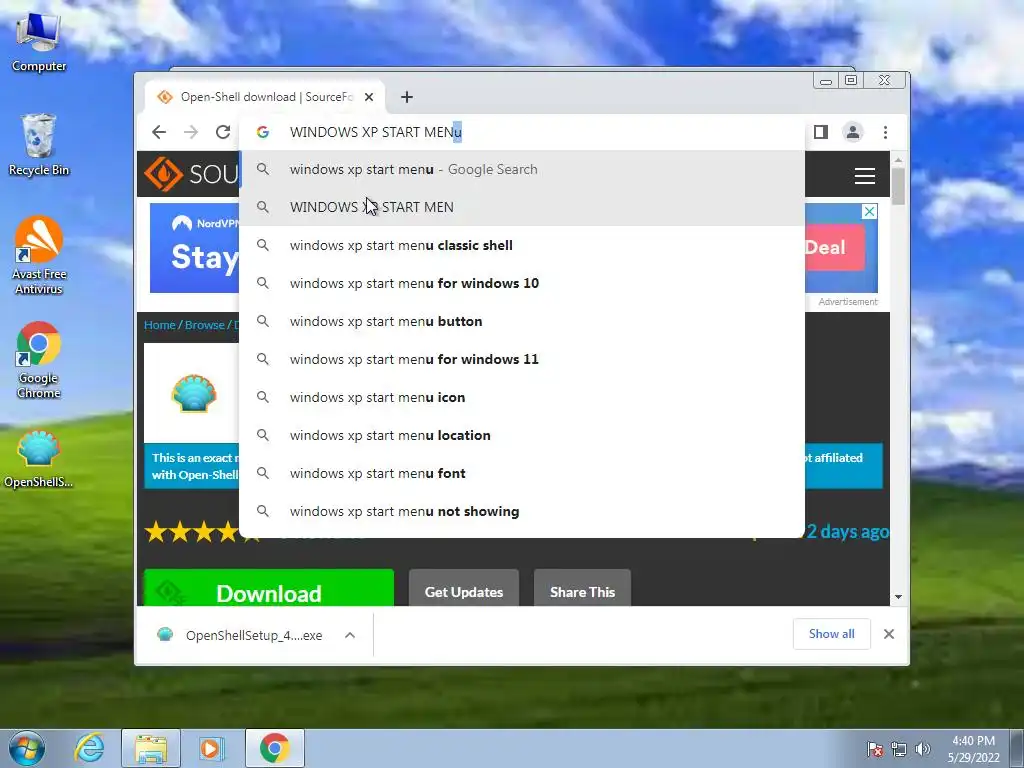Choose the 'WINDOWS XP START MEN' suggestion
This screenshot has width=1024, height=768.
[x=522, y=207]
